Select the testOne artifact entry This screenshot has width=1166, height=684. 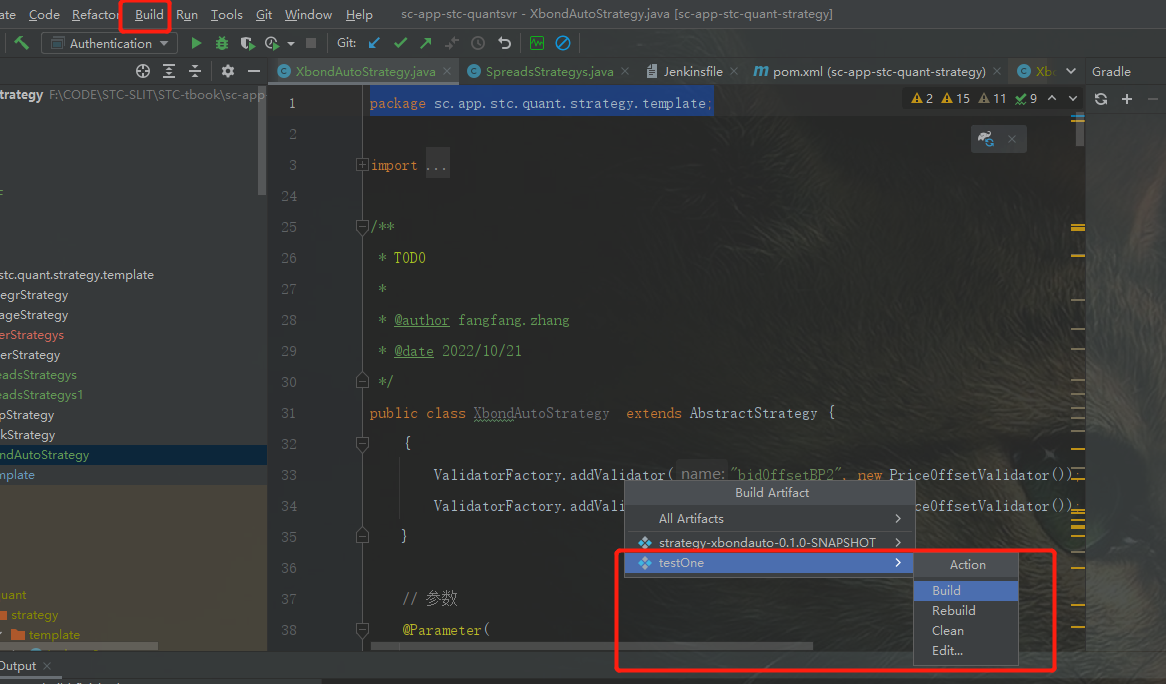click(770, 563)
